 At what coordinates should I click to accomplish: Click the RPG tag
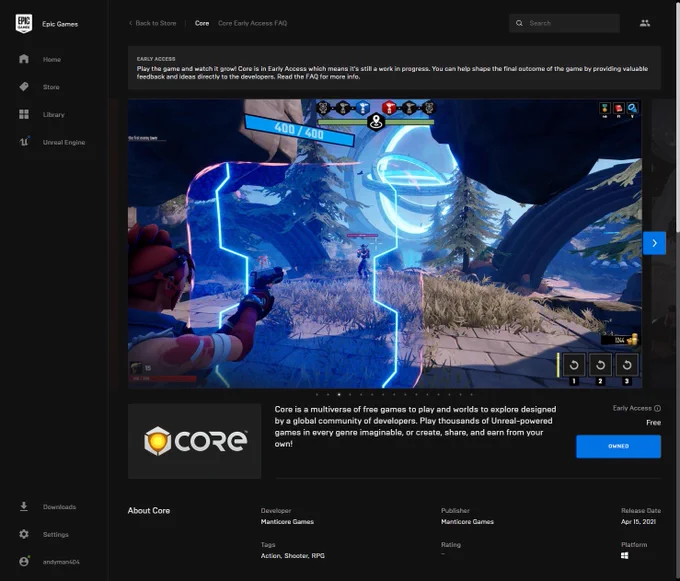(x=318, y=555)
